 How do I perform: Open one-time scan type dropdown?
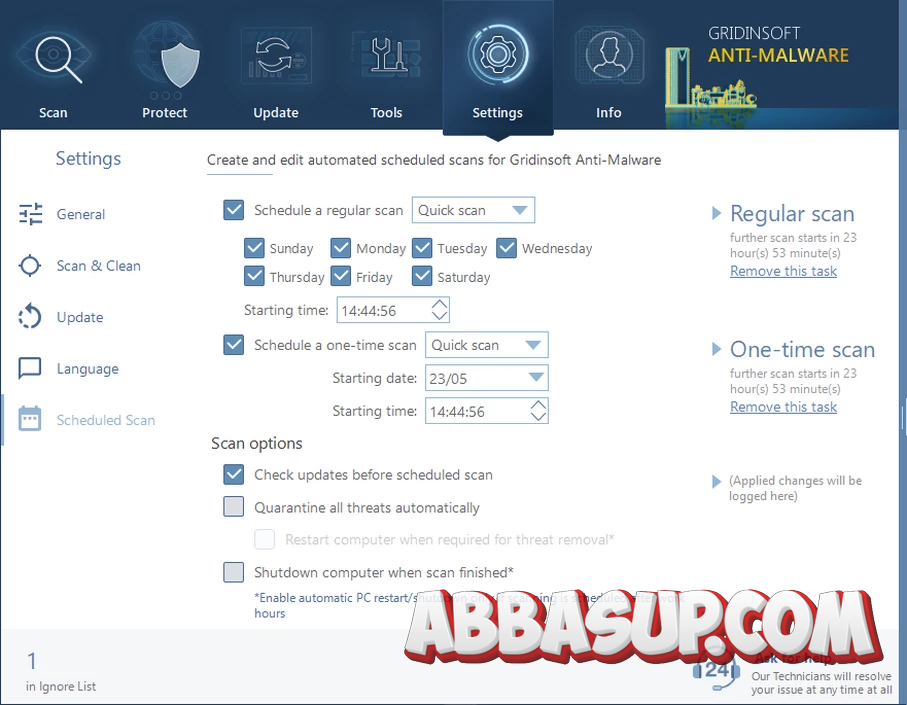(x=486, y=345)
